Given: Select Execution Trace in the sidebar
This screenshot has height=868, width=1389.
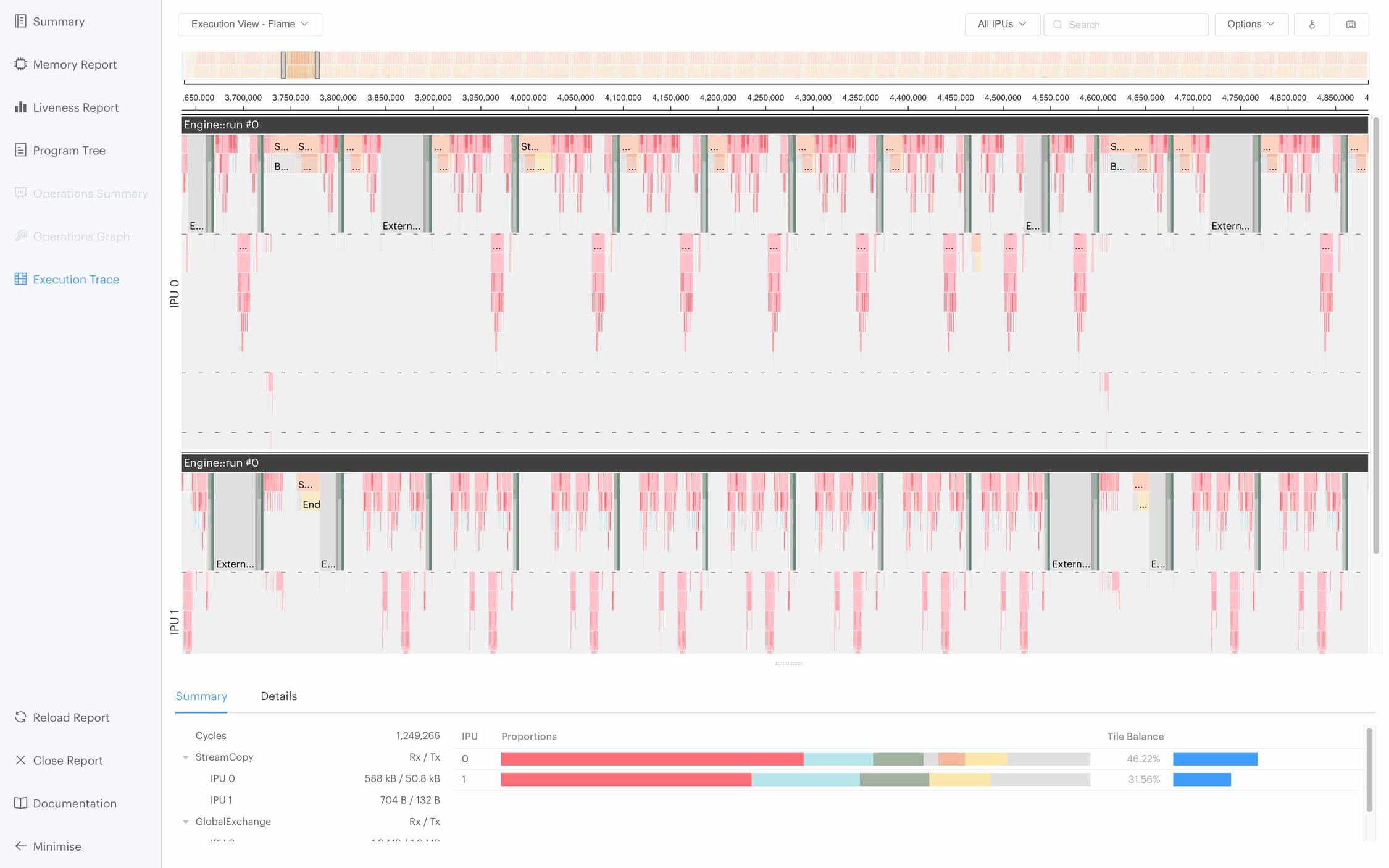Looking at the screenshot, I should [75, 279].
